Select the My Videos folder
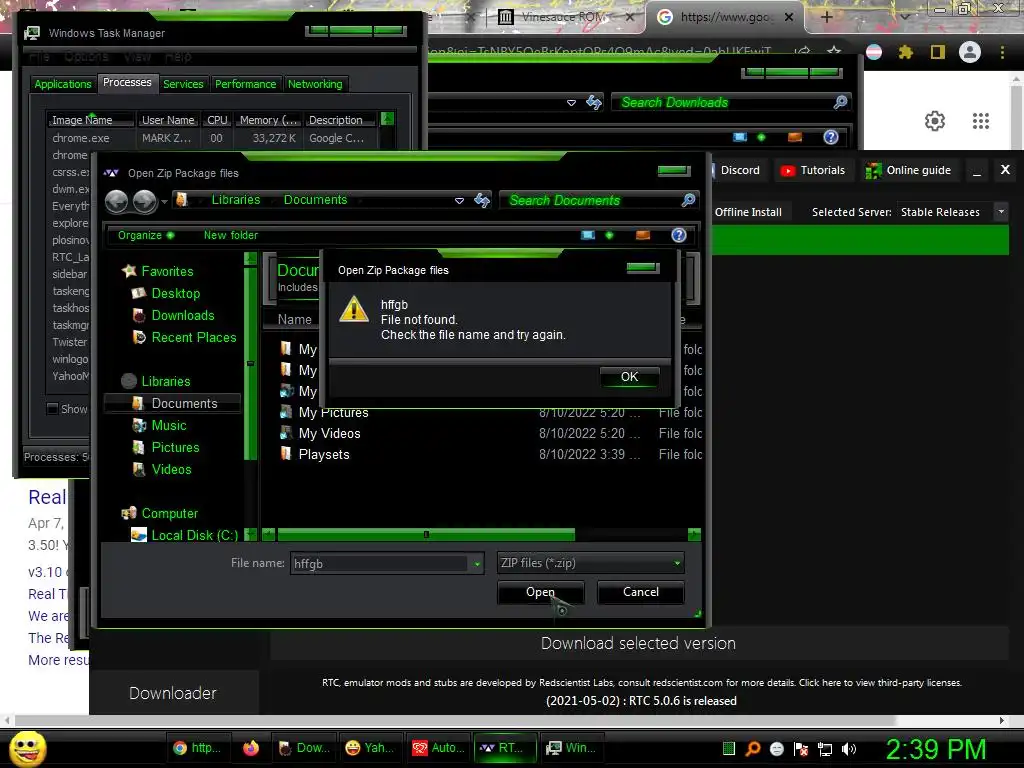 click(x=329, y=434)
